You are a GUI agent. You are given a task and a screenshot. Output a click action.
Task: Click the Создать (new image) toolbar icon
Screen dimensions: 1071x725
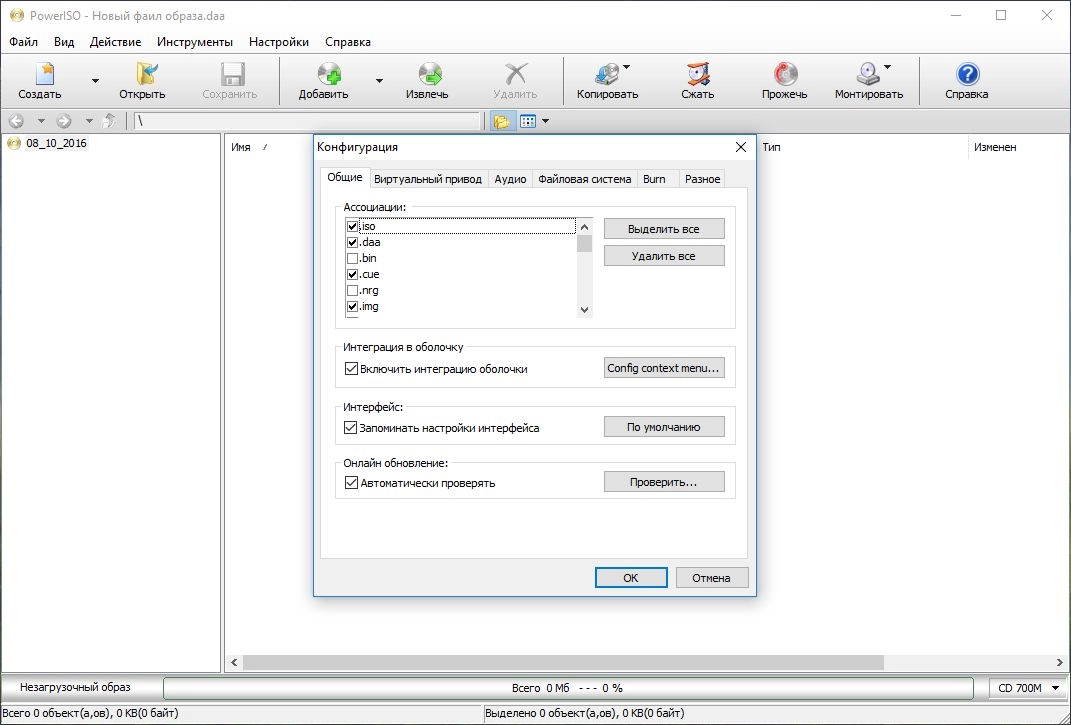44,74
